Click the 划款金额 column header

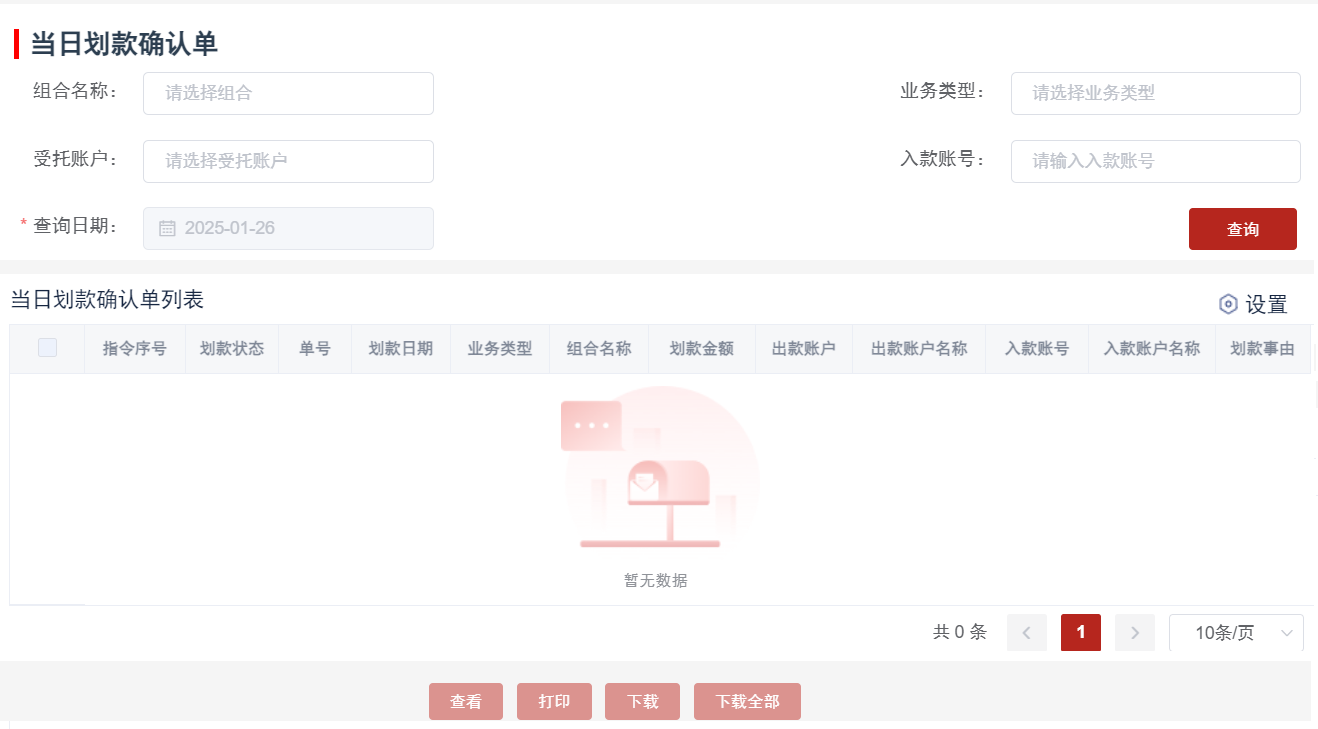(701, 349)
